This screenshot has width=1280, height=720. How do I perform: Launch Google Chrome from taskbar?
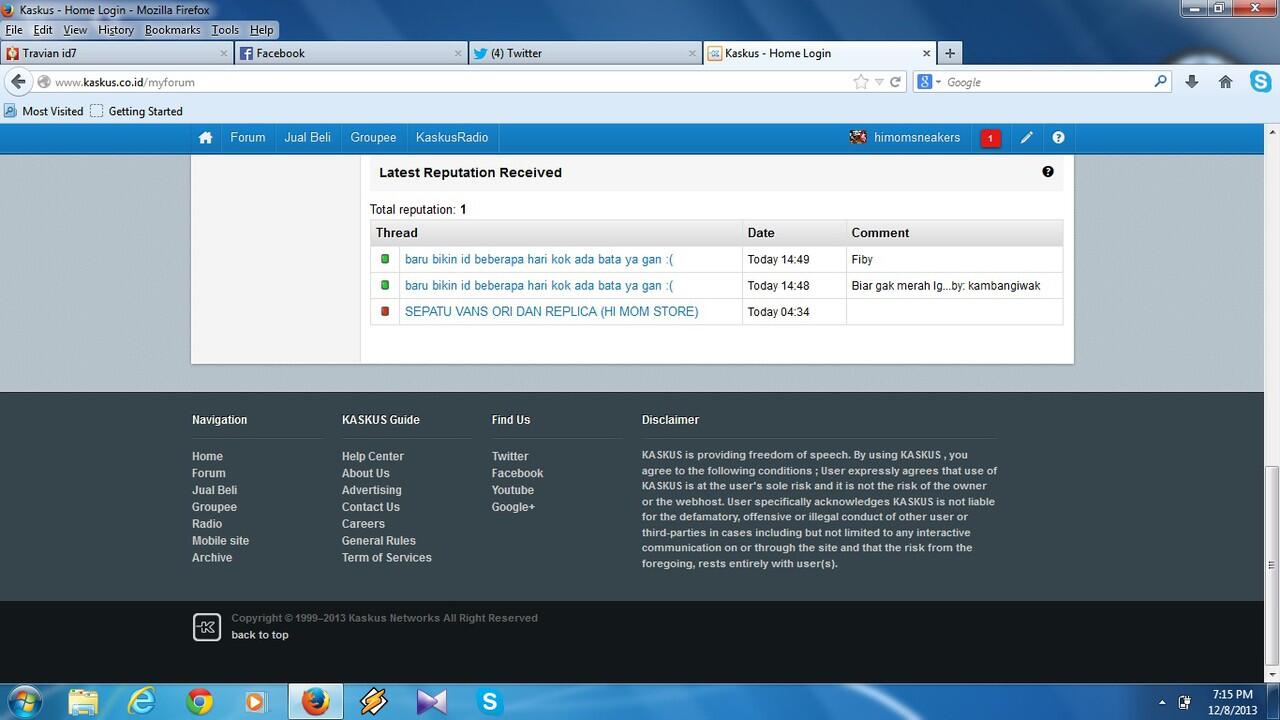pos(200,702)
